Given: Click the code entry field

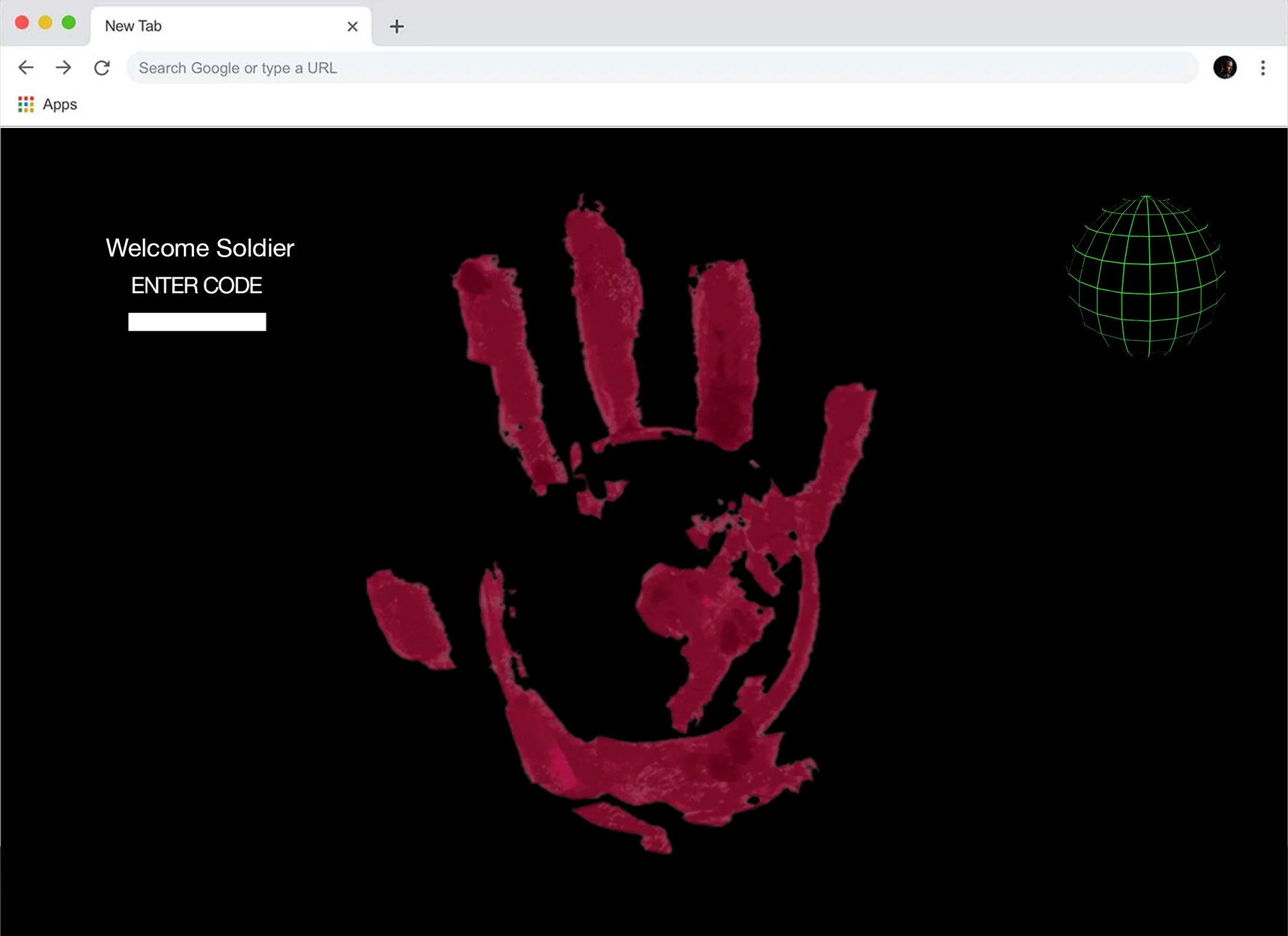Looking at the screenshot, I should coord(197,322).
